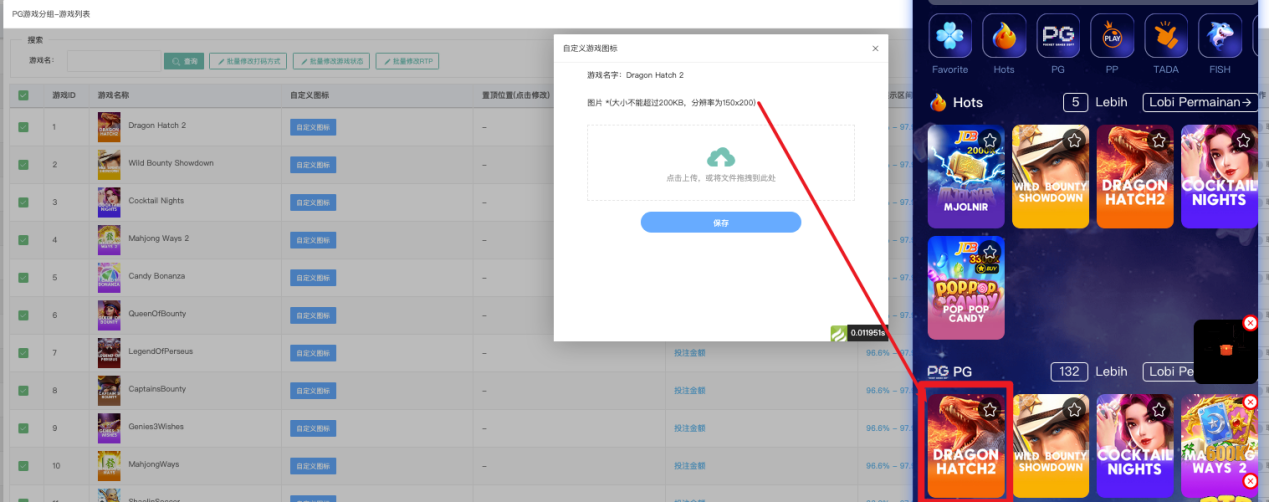The image size is (1269, 502).
Task: Click the 保存 save button in the dialog
Action: 721,222
